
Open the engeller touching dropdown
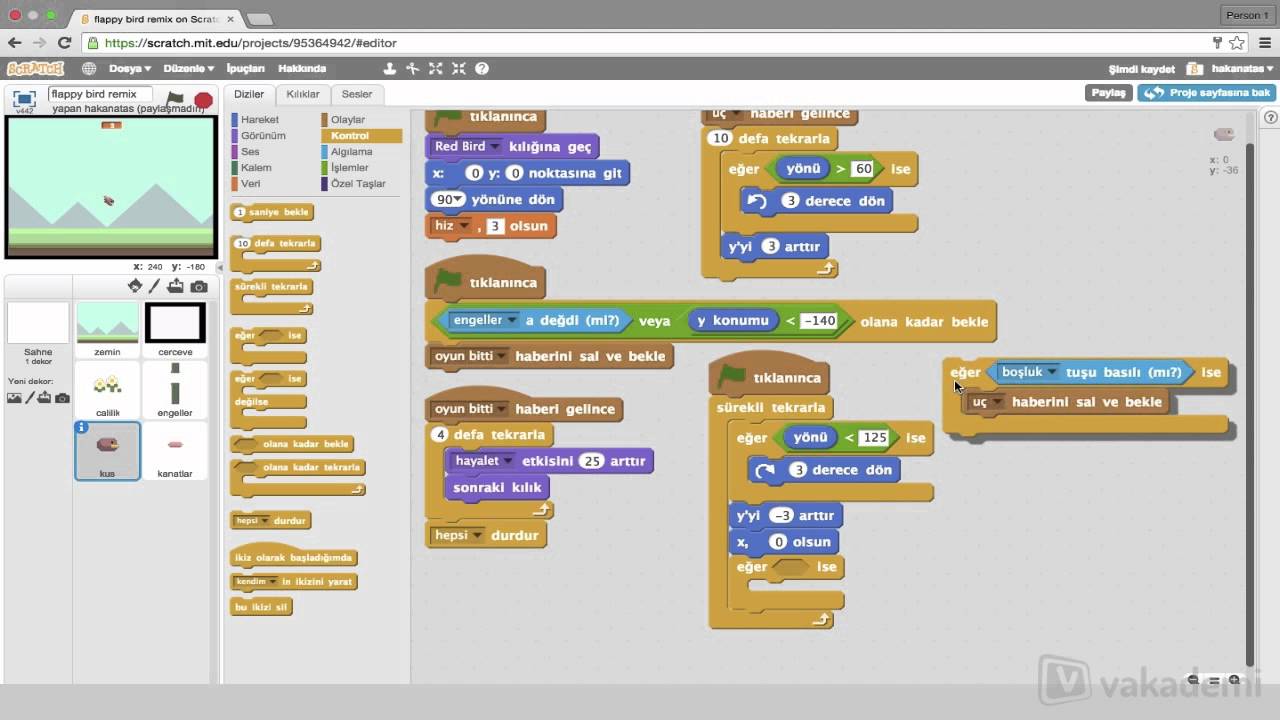tap(512, 321)
